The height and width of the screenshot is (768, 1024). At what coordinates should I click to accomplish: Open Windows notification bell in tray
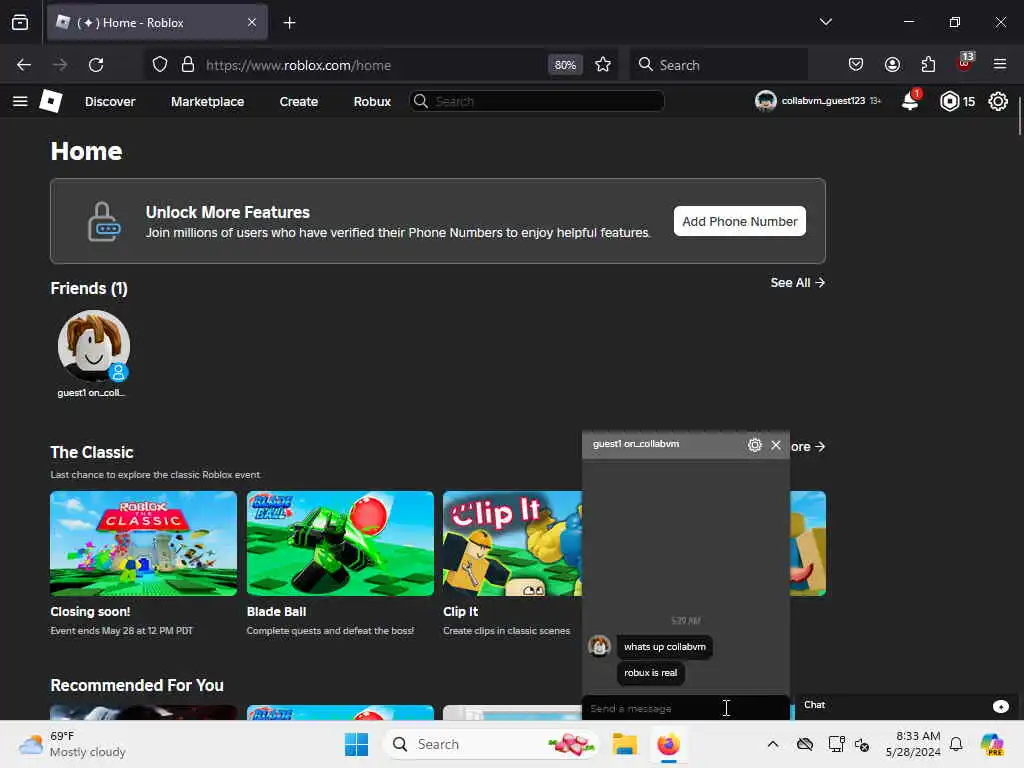tap(956, 744)
